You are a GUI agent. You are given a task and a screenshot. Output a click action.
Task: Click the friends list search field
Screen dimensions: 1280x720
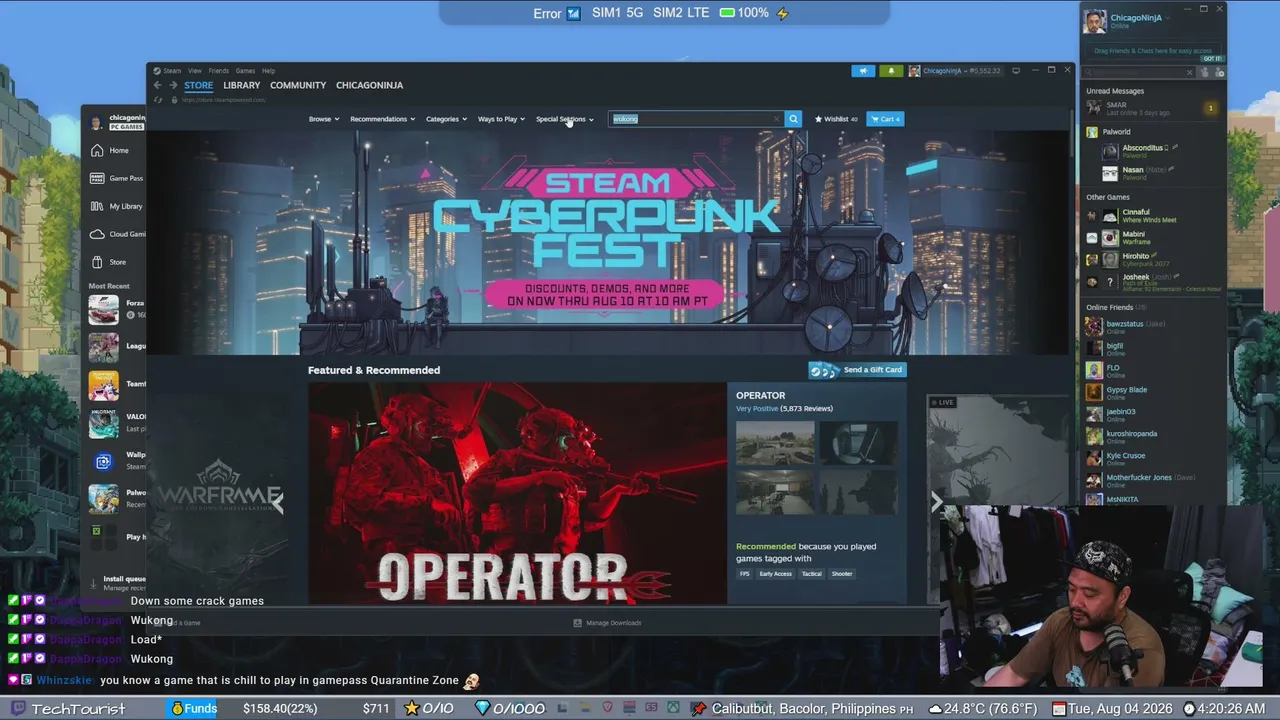point(1139,72)
